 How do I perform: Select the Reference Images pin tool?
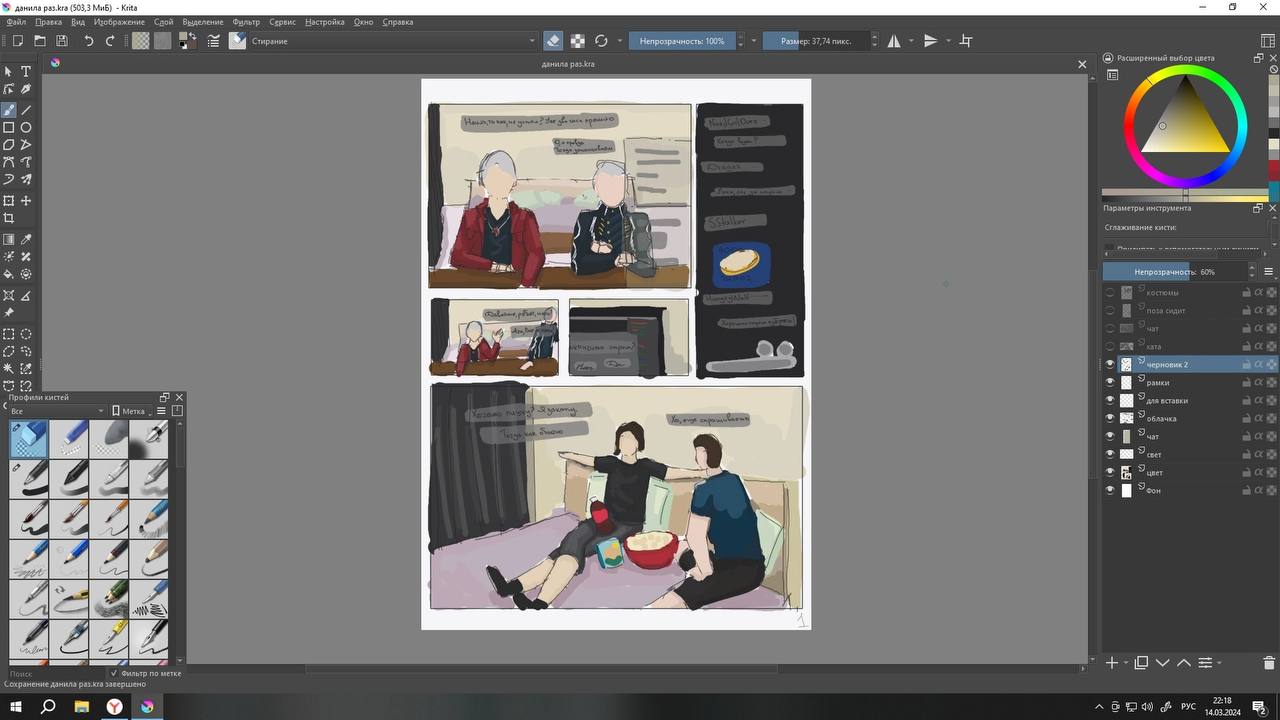click(x=9, y=312)
